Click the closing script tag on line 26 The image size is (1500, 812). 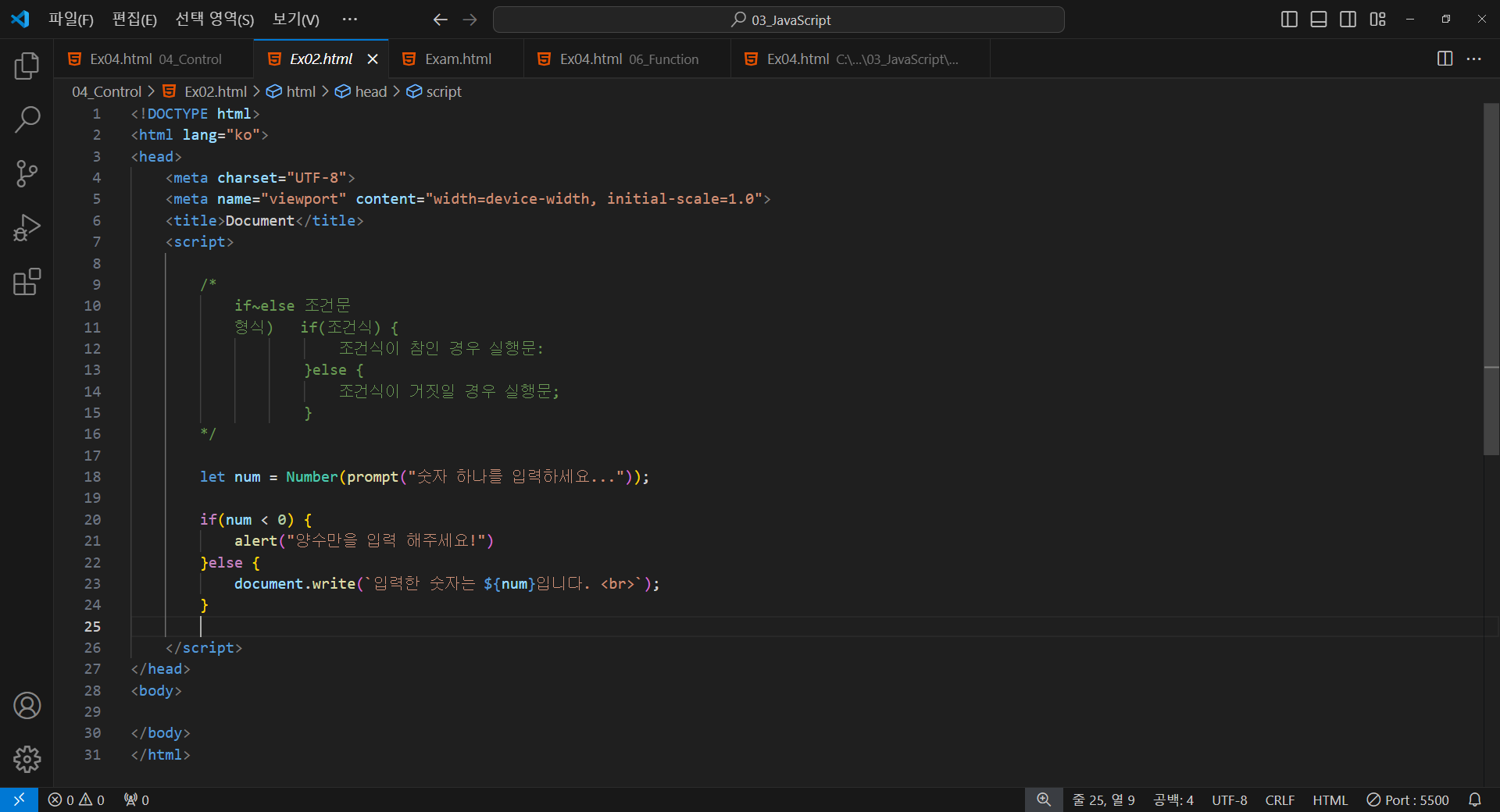click(204, 648)
